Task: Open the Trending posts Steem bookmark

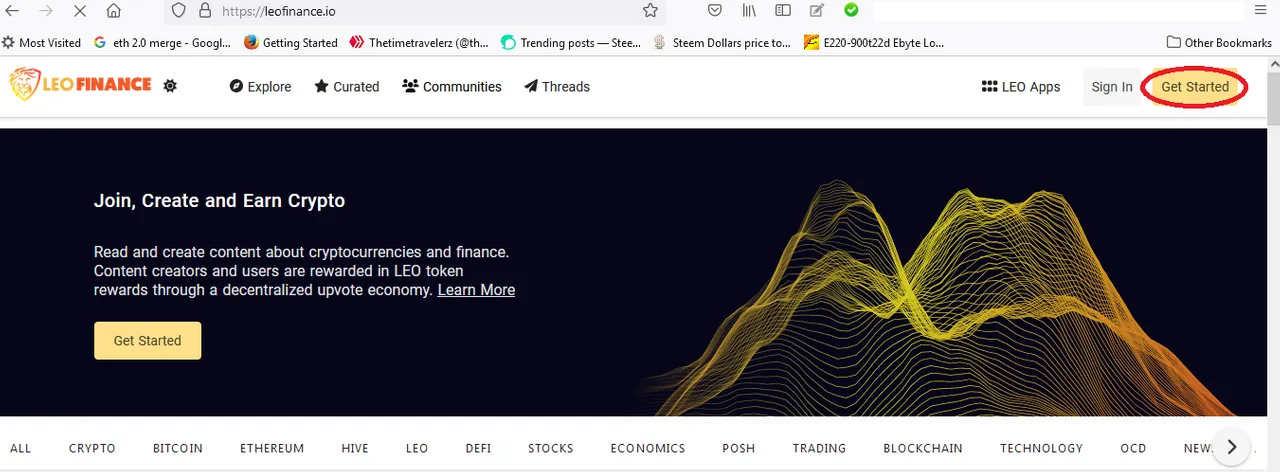Action: pos(571,42)
